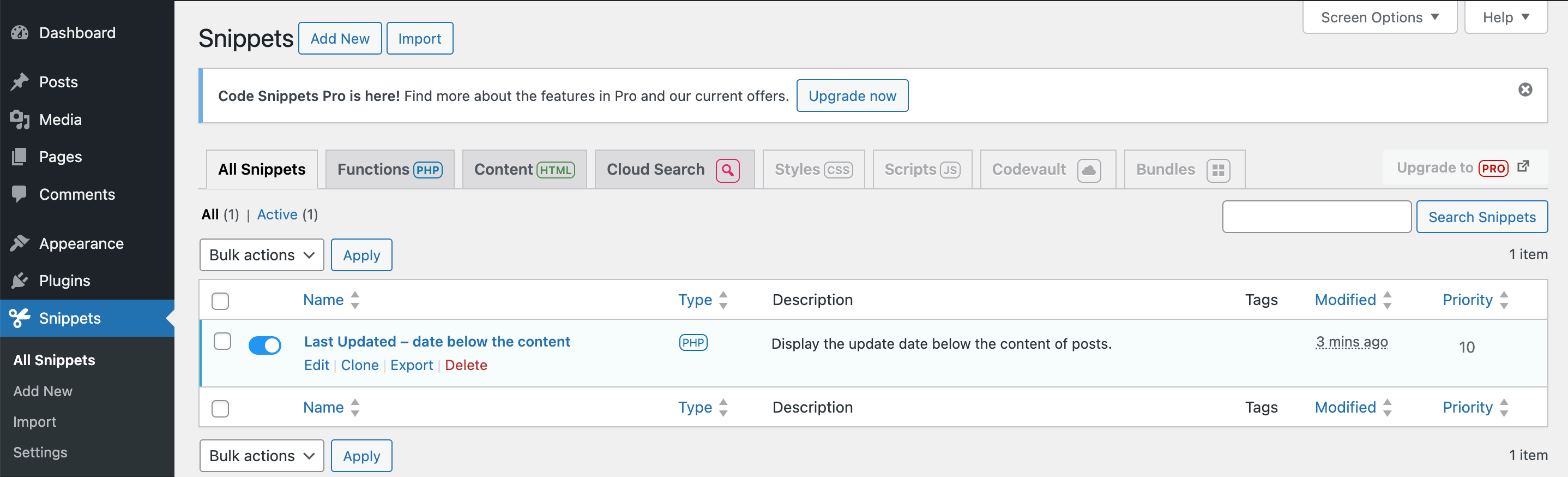Click the PRO badge in Upgrade to

(x=1493, y=168)
